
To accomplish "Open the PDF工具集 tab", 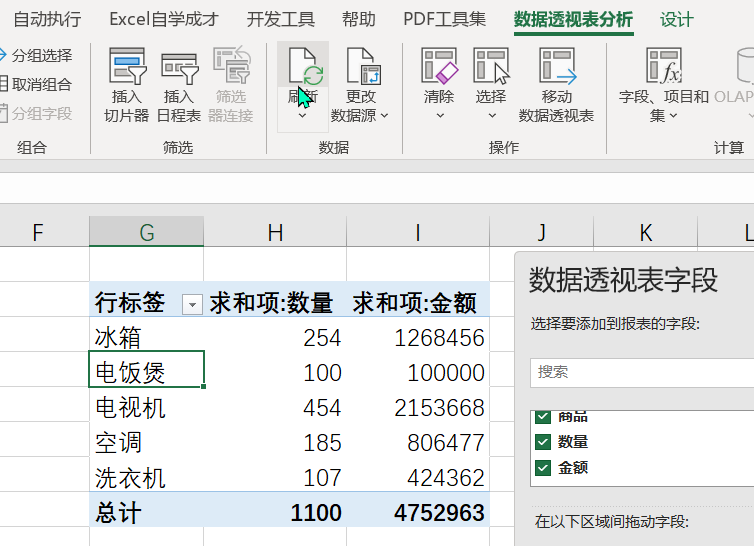I will click(444, 19).
